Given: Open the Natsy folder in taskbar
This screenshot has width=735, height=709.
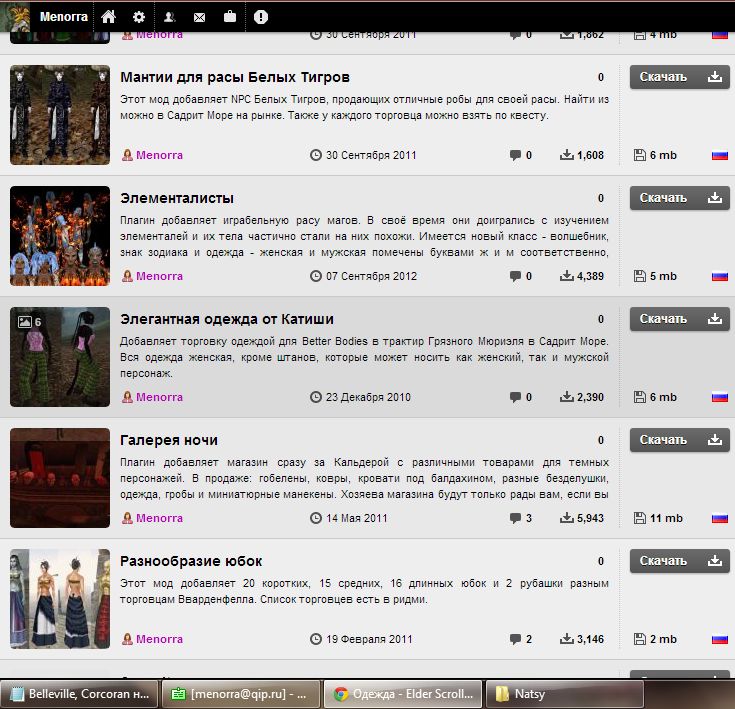Looking at the screenshot, I should (565, 694).
